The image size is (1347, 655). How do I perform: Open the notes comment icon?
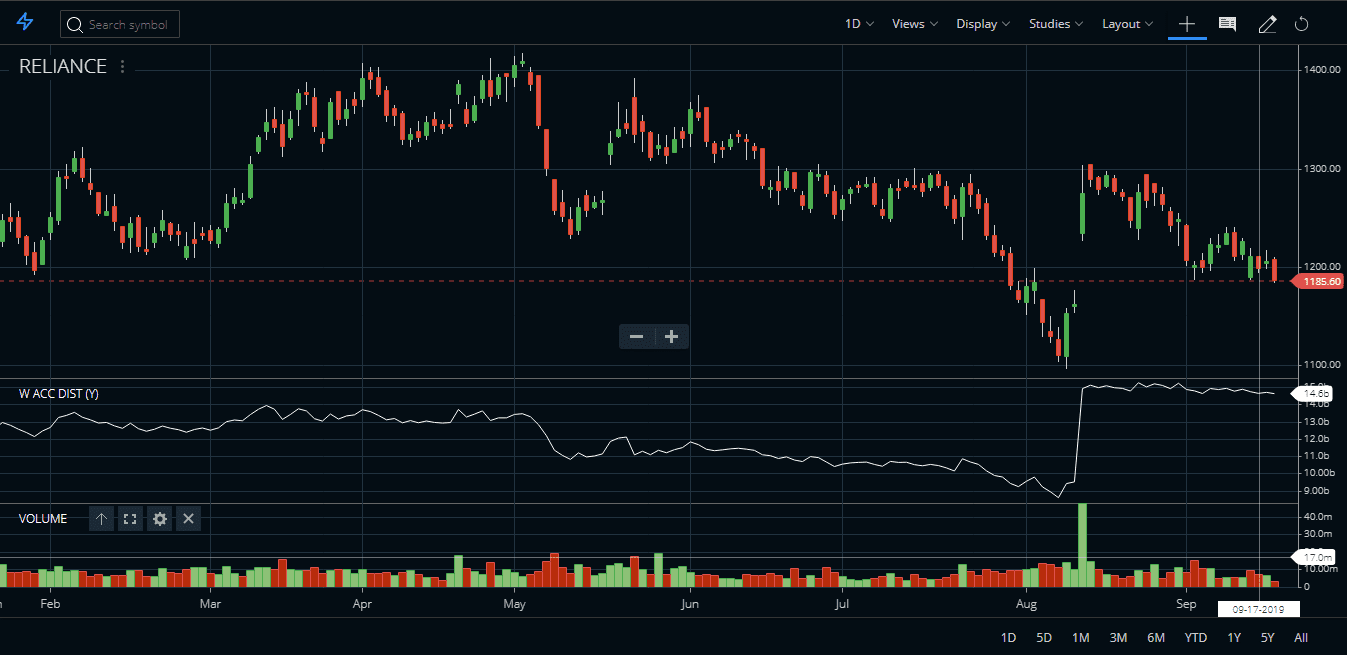click(1227, 24)
